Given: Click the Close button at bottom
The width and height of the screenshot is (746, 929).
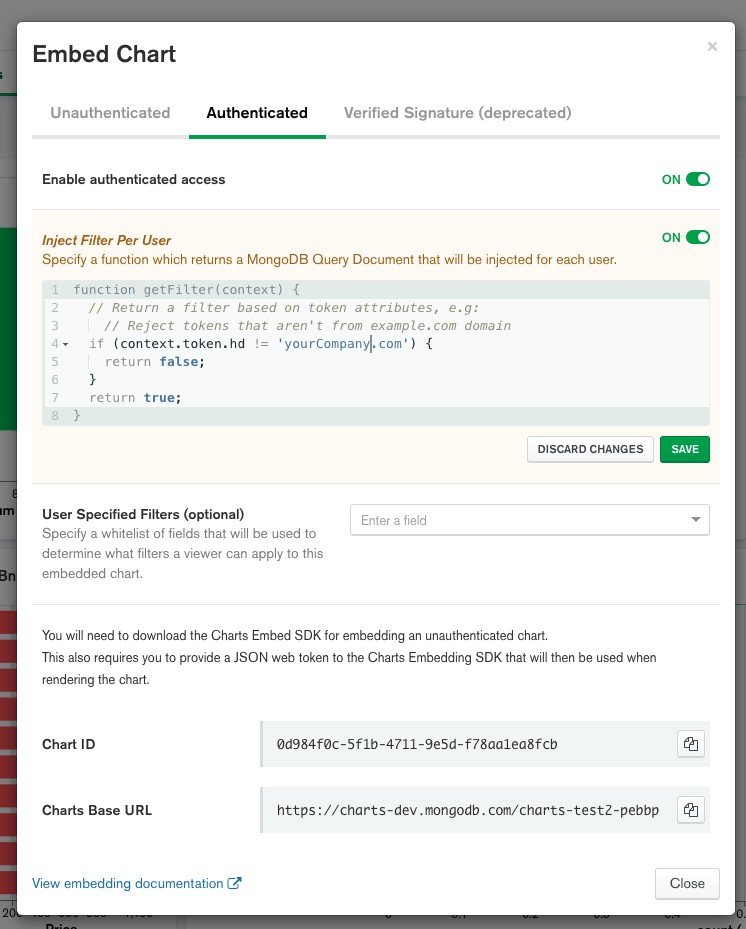Looking at the screenshot, I should click(687, 883).
